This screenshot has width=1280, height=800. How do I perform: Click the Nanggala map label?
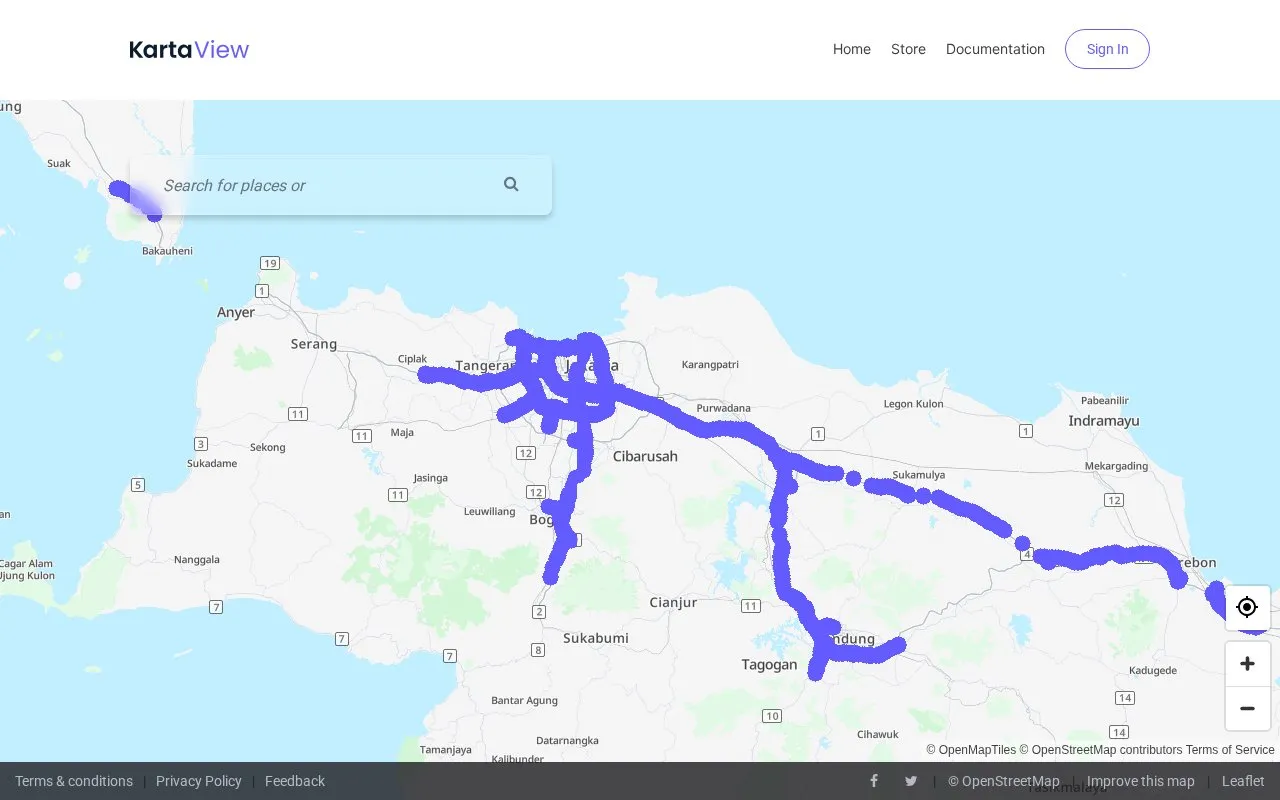click(197, 559)
